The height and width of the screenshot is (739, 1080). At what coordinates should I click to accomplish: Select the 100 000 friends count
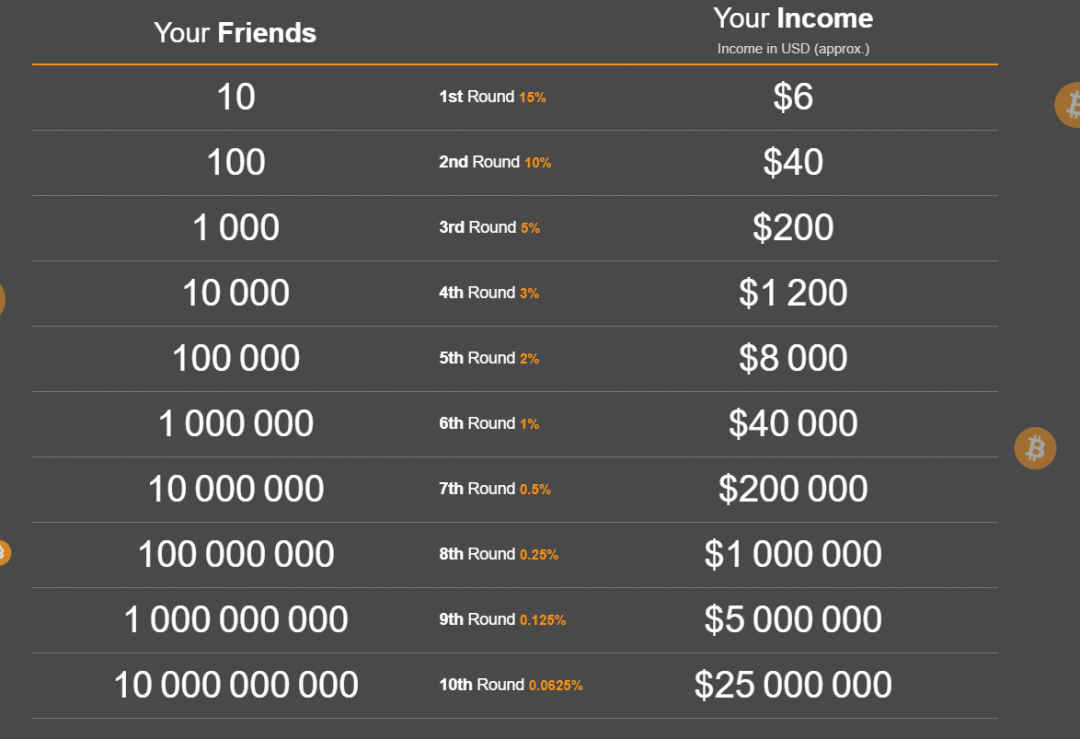(x=236, y=358)
